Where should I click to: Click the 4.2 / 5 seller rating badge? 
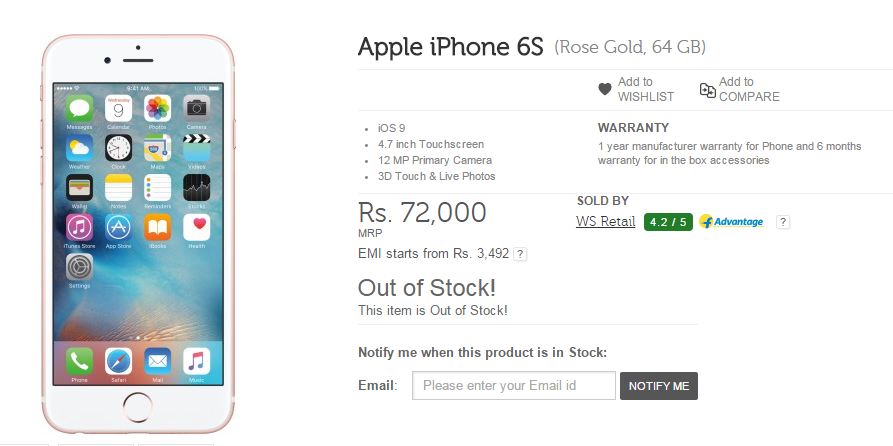click(666, 221)
